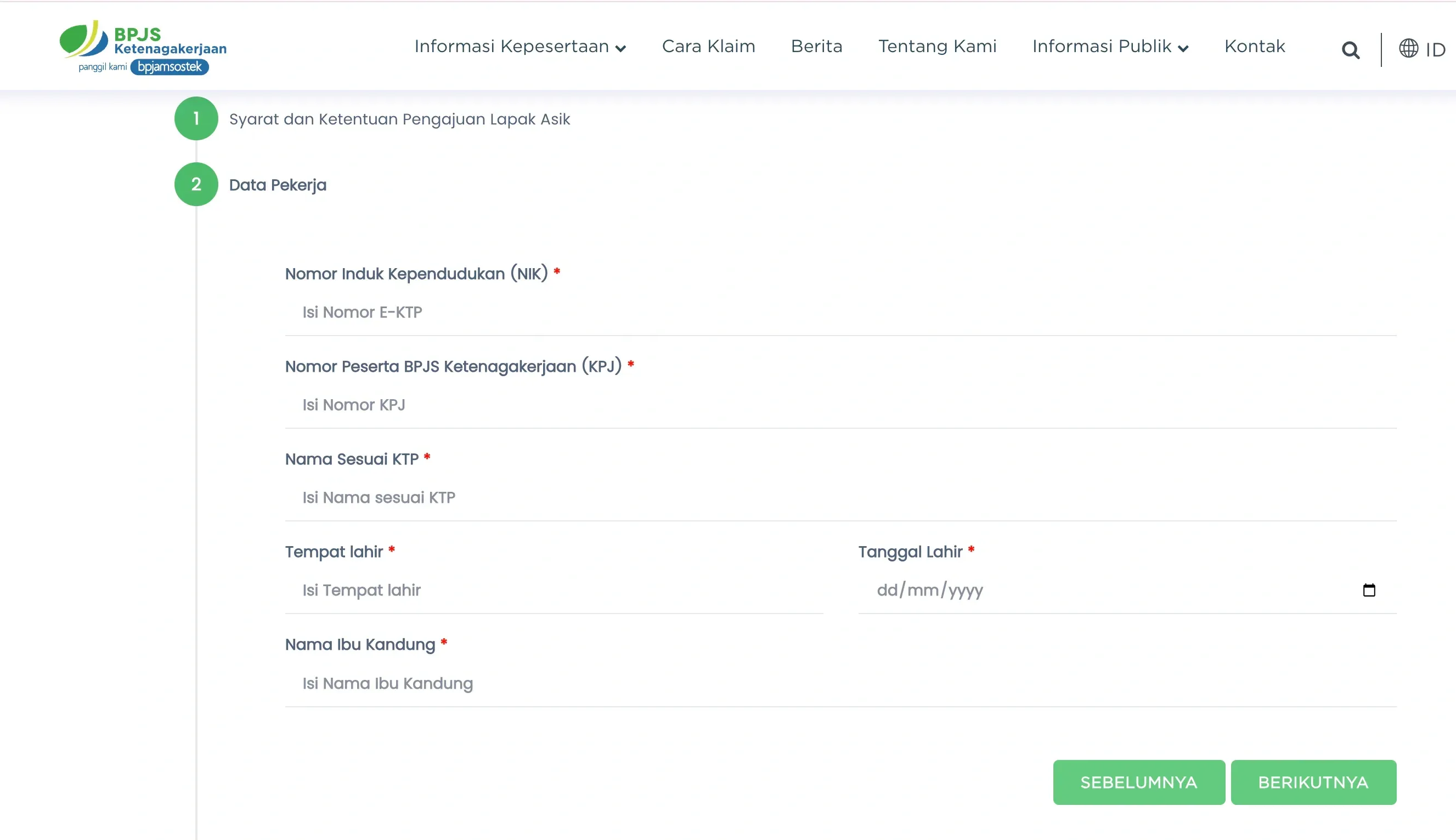
Task: Go to the Berita page
Action: pos(816,46)
